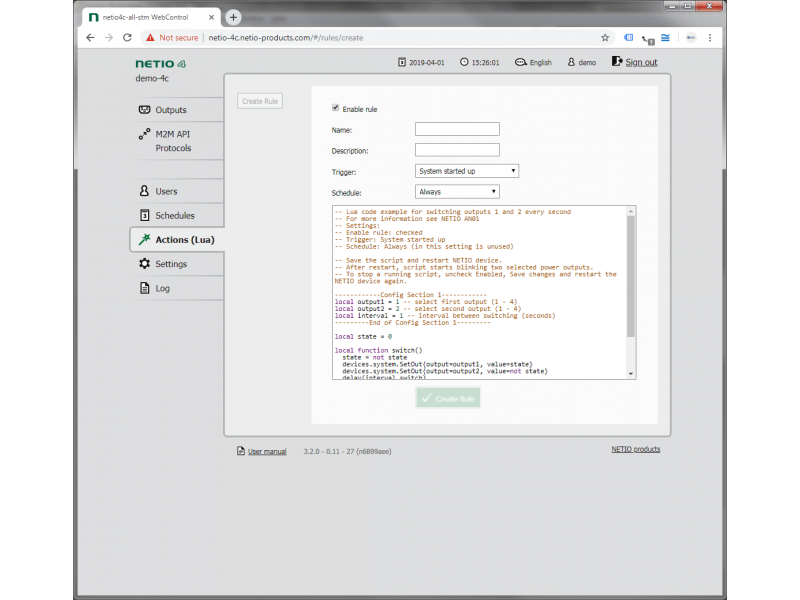Click the Name input field
The image size is (800, 600).
coord(457,129)
